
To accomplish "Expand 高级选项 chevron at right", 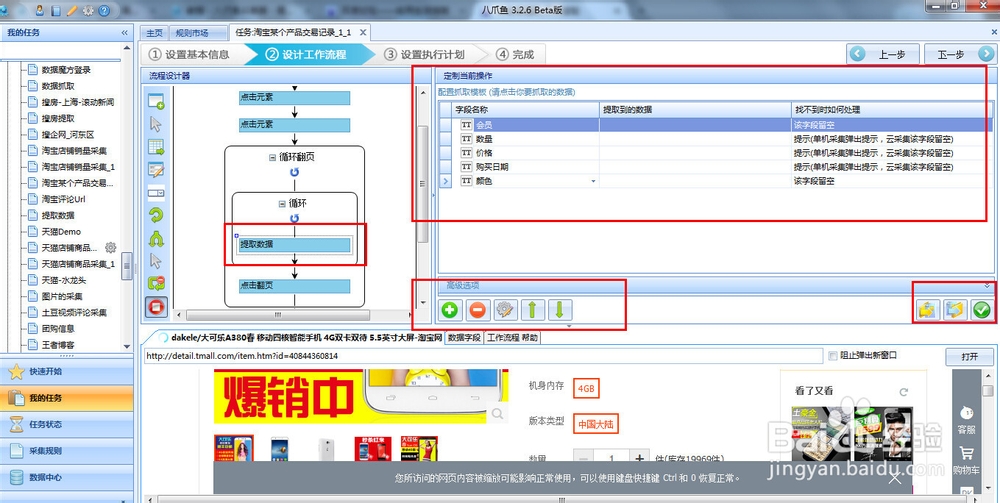I will 987,286.
